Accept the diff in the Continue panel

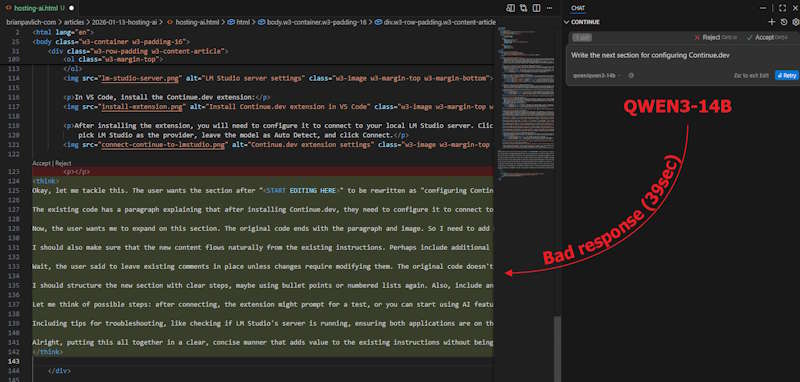766,38
